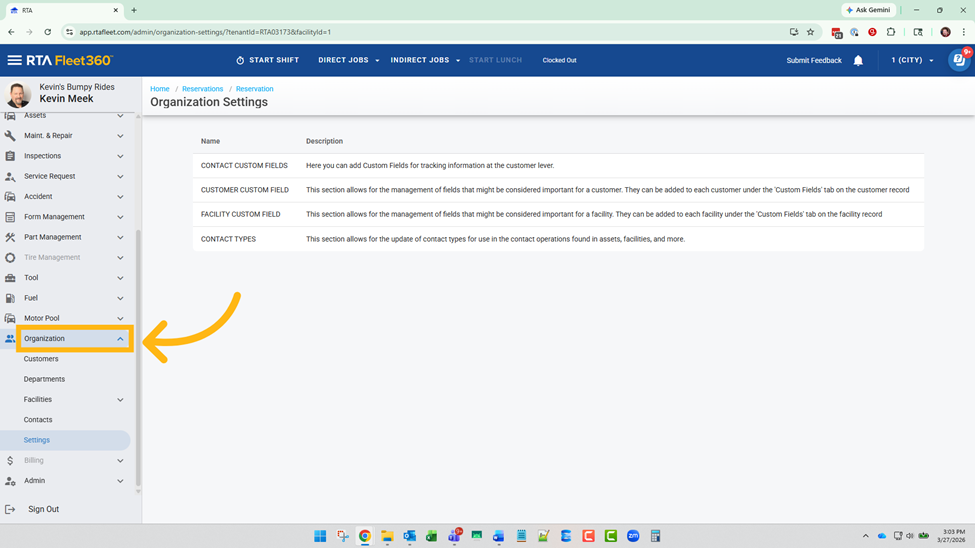Click the Part Management tools icon
975x548 pixels.
click(10, 237)
